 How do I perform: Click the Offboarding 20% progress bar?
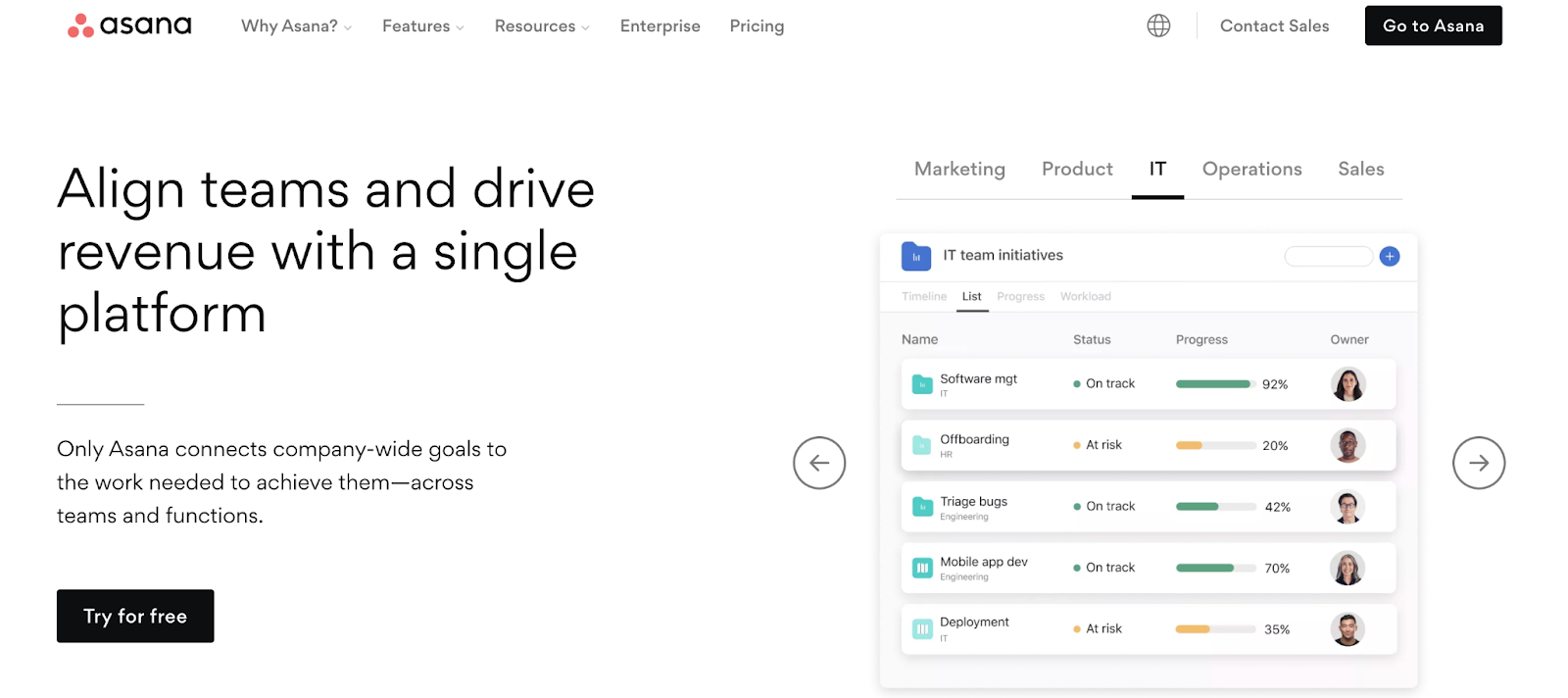pos(1215,445)
